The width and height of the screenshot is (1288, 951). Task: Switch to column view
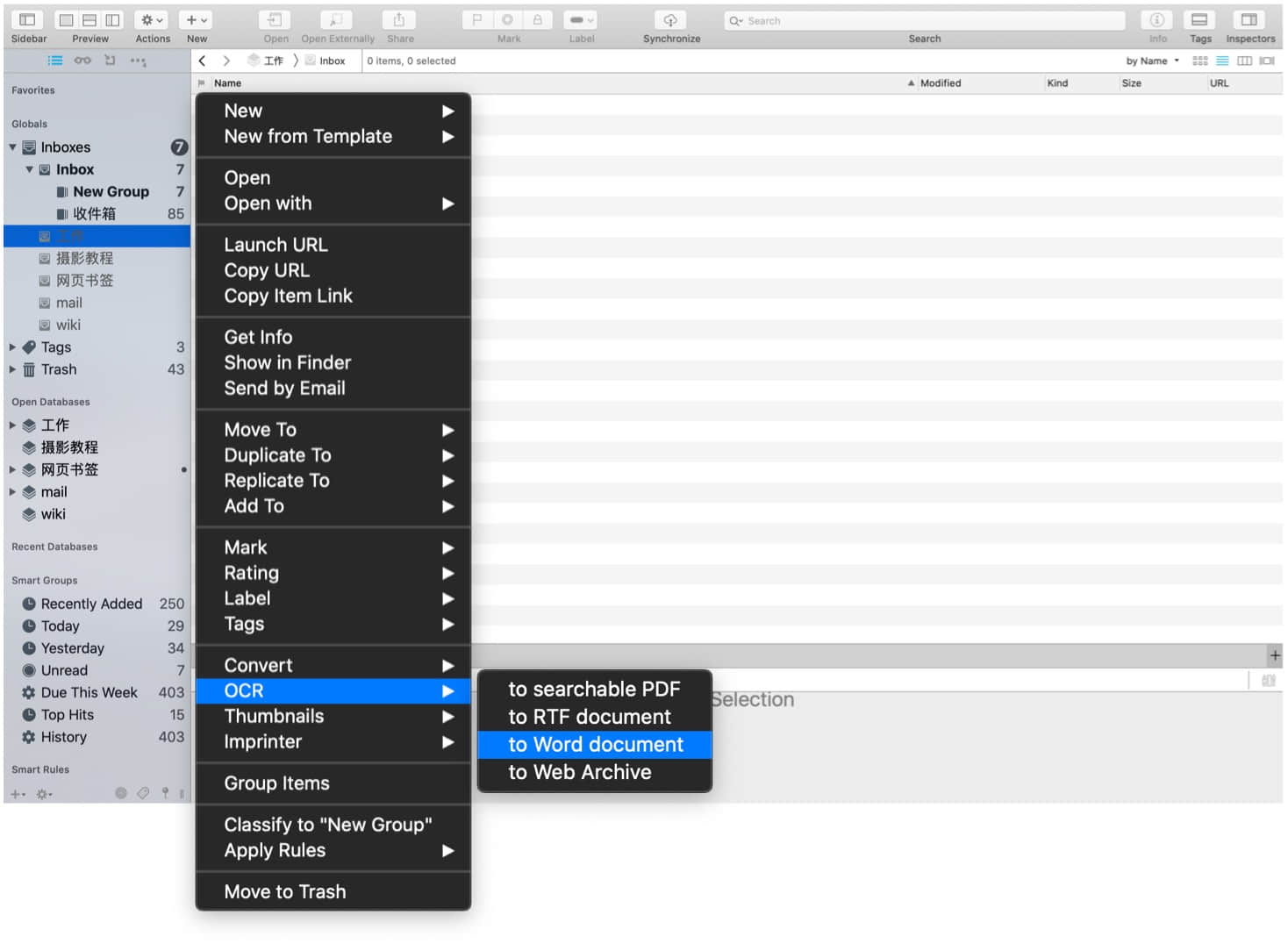click(x=1244, y=61)
